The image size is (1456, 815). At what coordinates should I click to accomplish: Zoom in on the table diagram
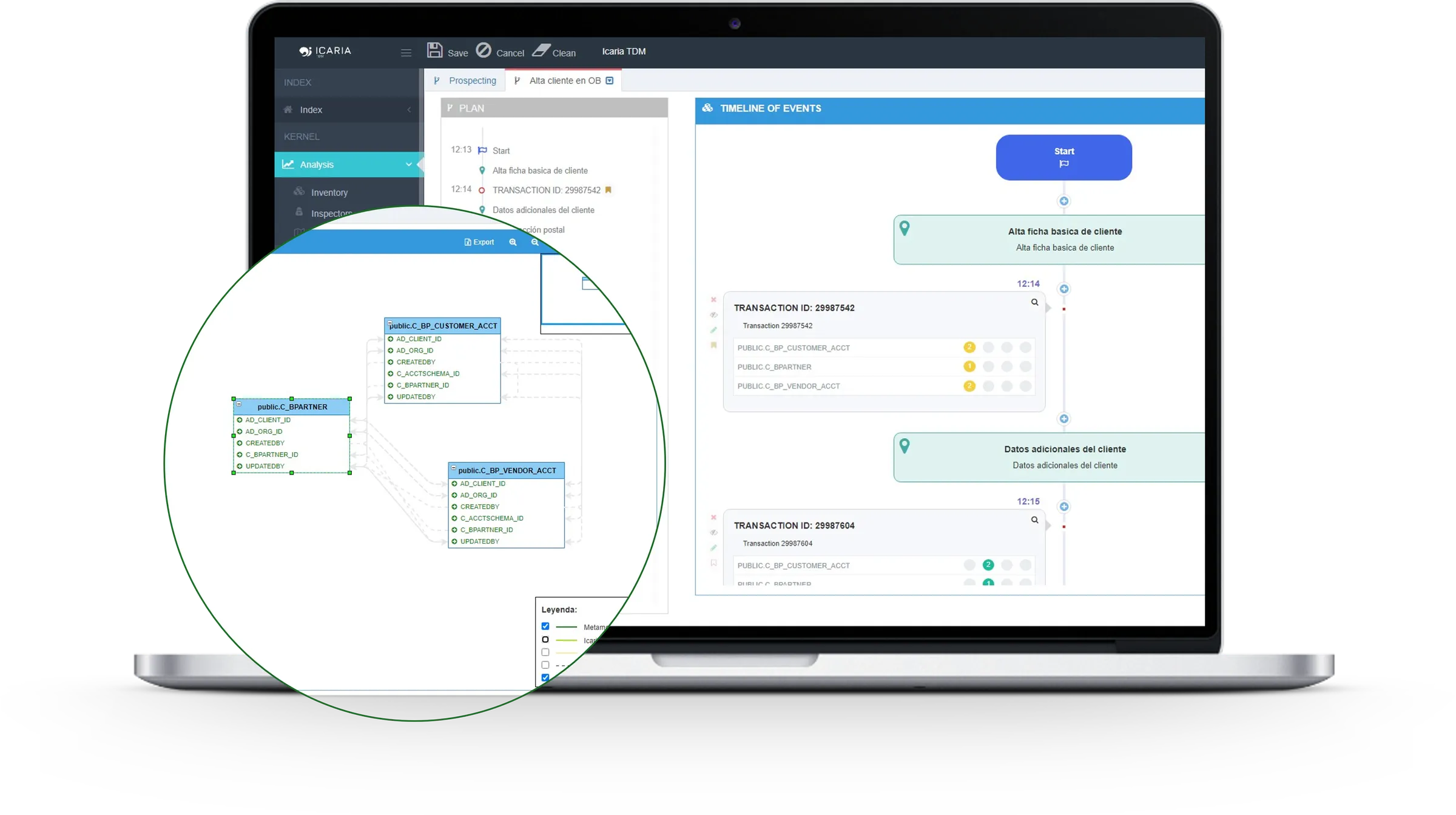pos(513,242)
